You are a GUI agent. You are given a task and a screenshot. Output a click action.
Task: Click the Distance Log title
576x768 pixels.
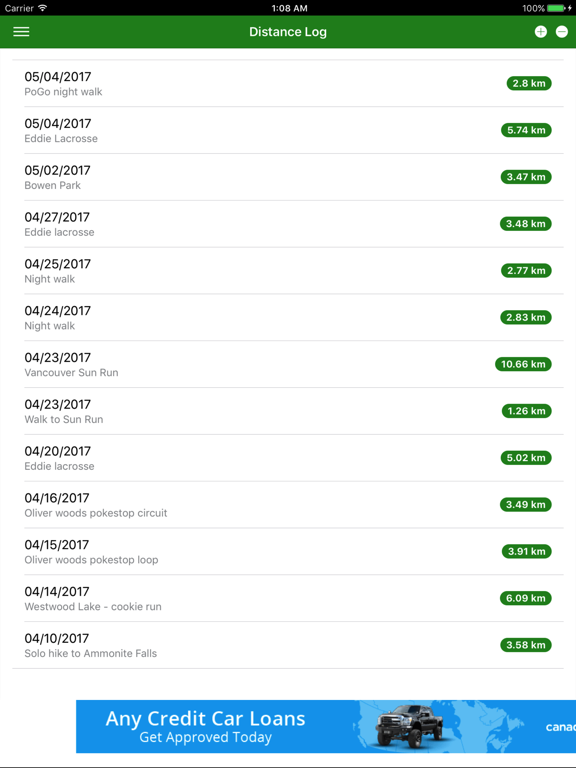(288, 32)
